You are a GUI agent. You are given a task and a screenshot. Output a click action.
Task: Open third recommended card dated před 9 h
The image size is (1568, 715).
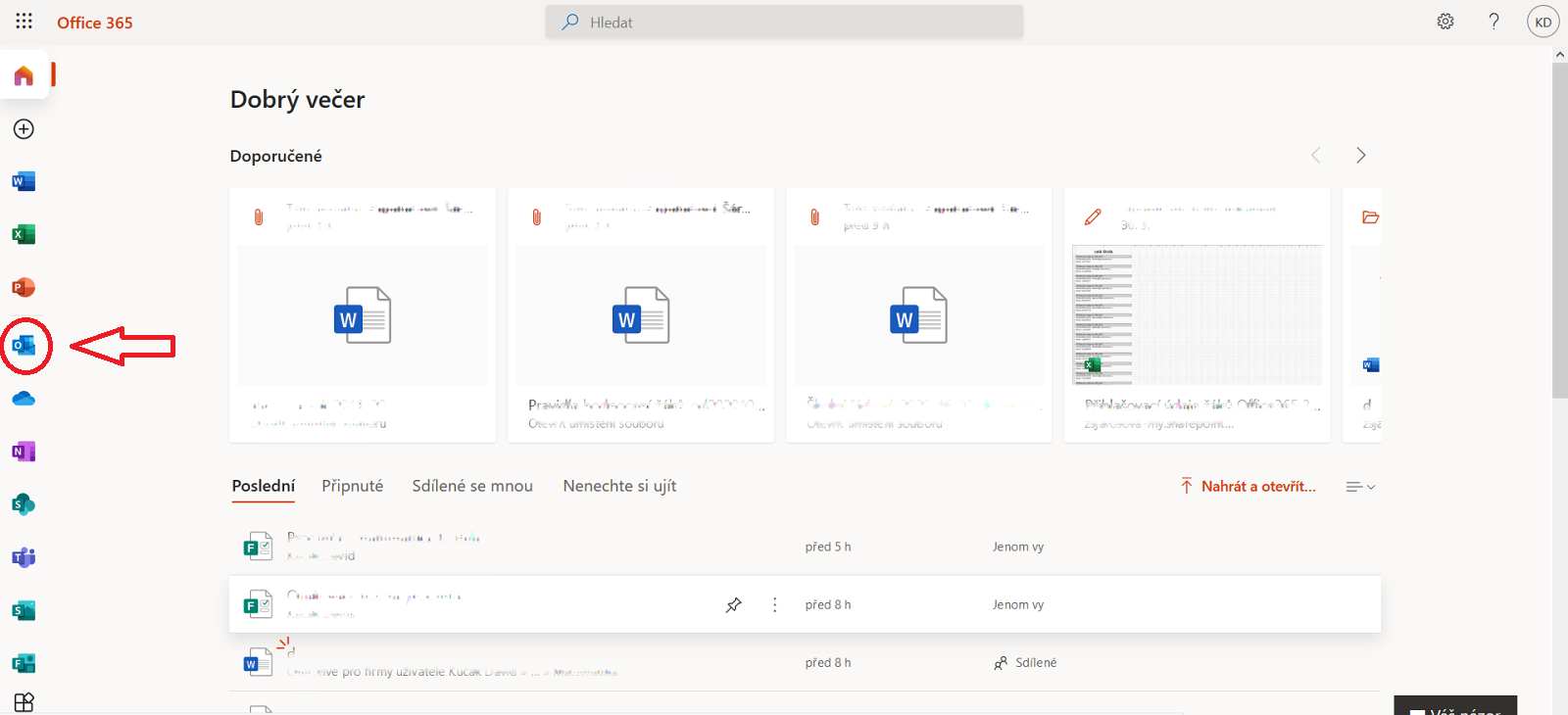click(x=919, y=314)
